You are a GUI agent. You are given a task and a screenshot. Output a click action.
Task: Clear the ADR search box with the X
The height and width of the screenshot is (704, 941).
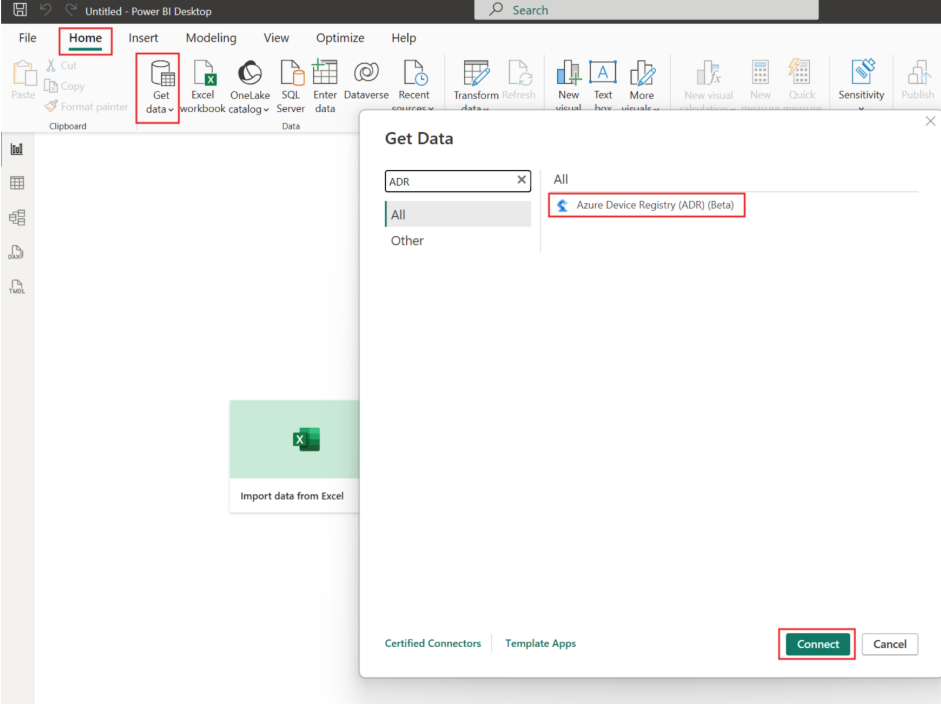coord(521,181)
